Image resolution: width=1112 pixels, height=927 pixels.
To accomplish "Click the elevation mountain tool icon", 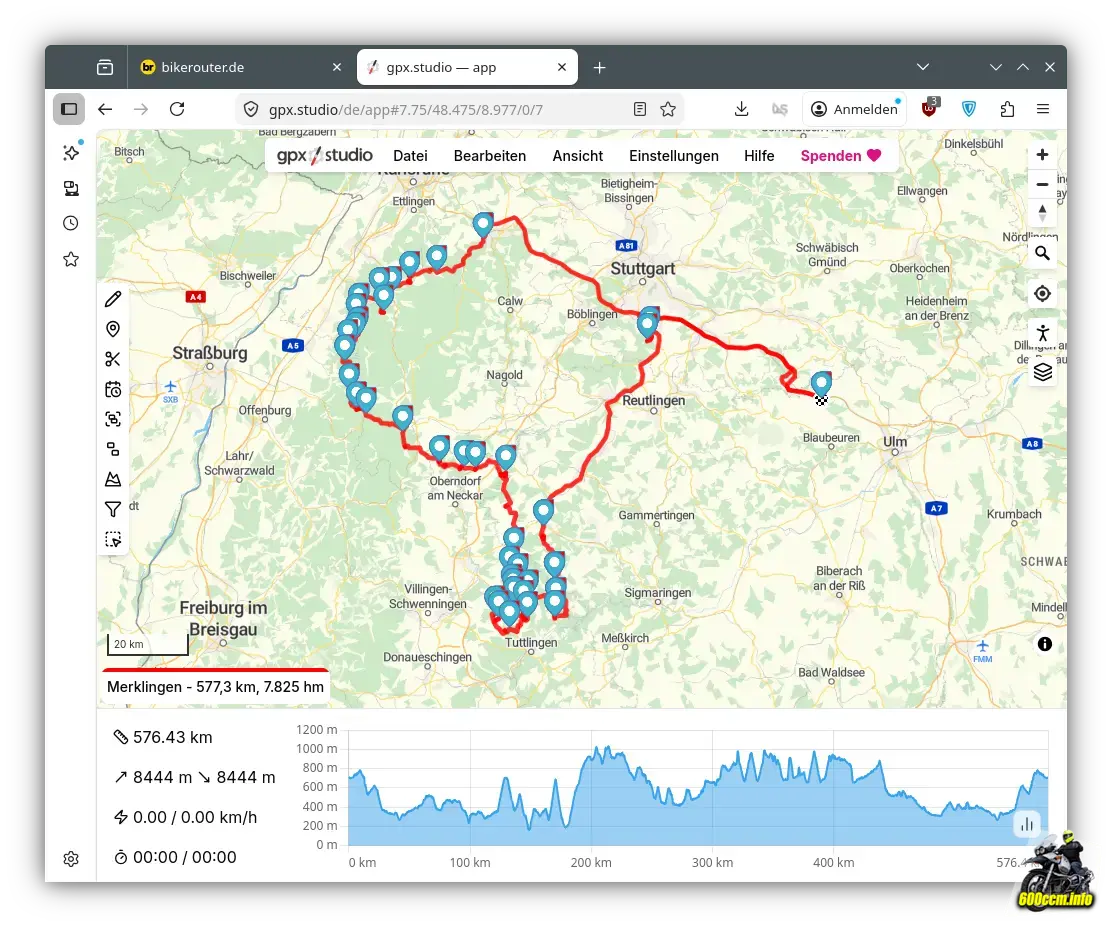I will [113, 479].
